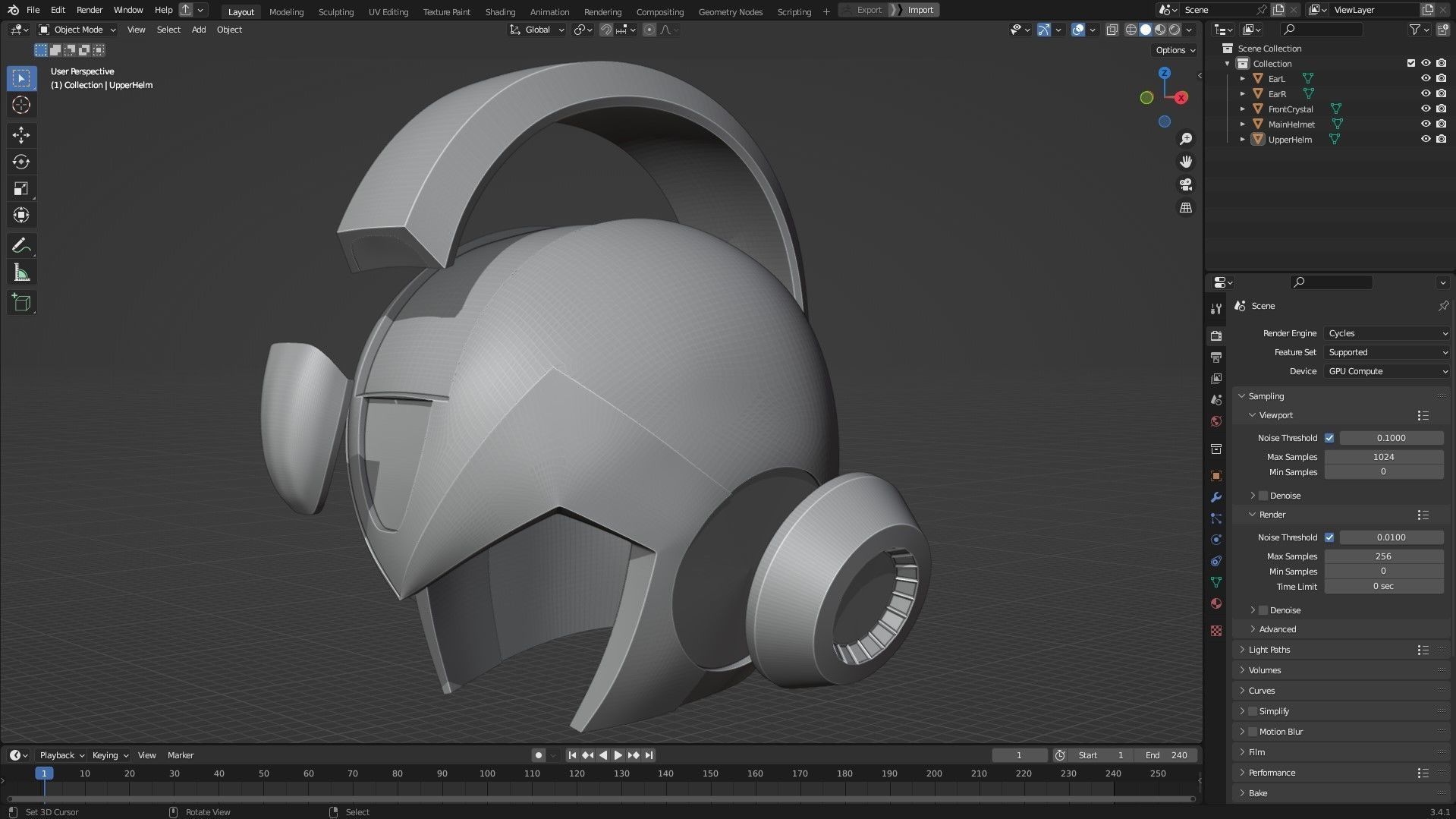The width and height of the screenshot is (1456, 819).
Task: Open the Render Engine dropdown
Action: coord(1386,333)
